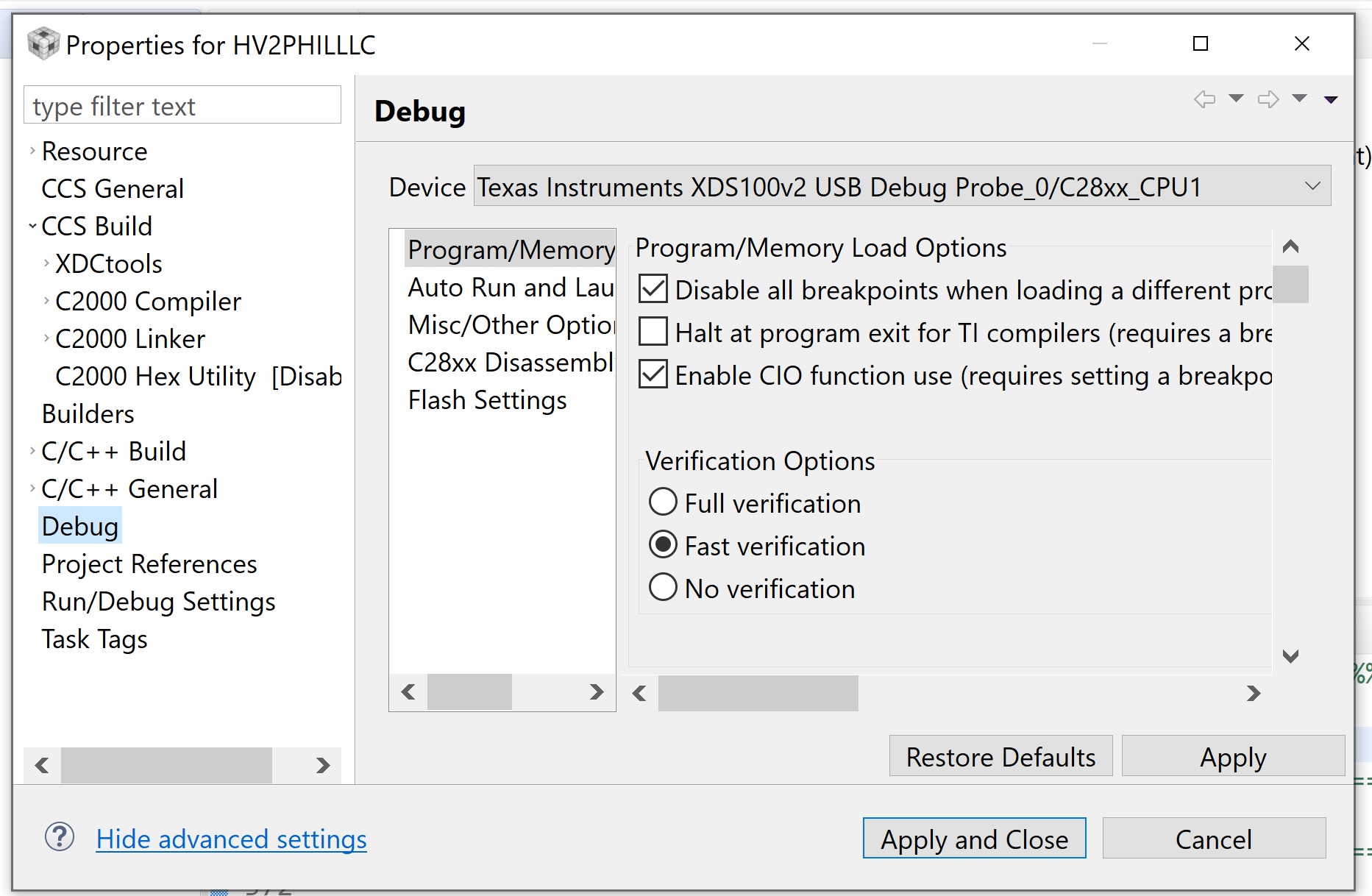Enable Halt at program exit checkbox
This screenshot has width=1372, height=896.
tap(653, 332)
